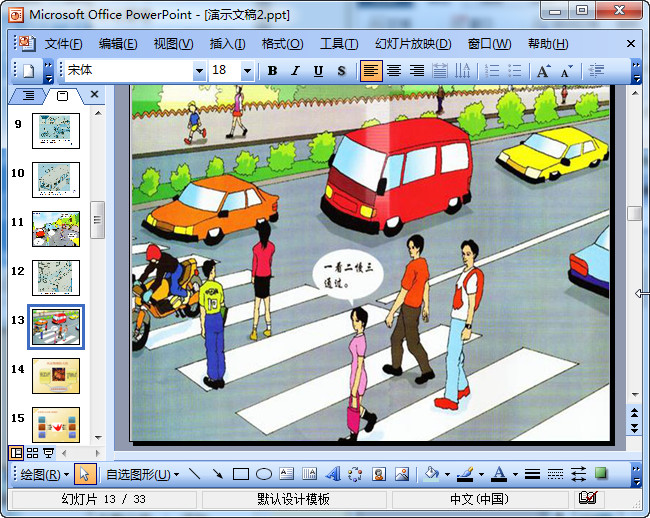
Task: Open the 绘图(R) drawing menu
Action: (x=44, y=474)
